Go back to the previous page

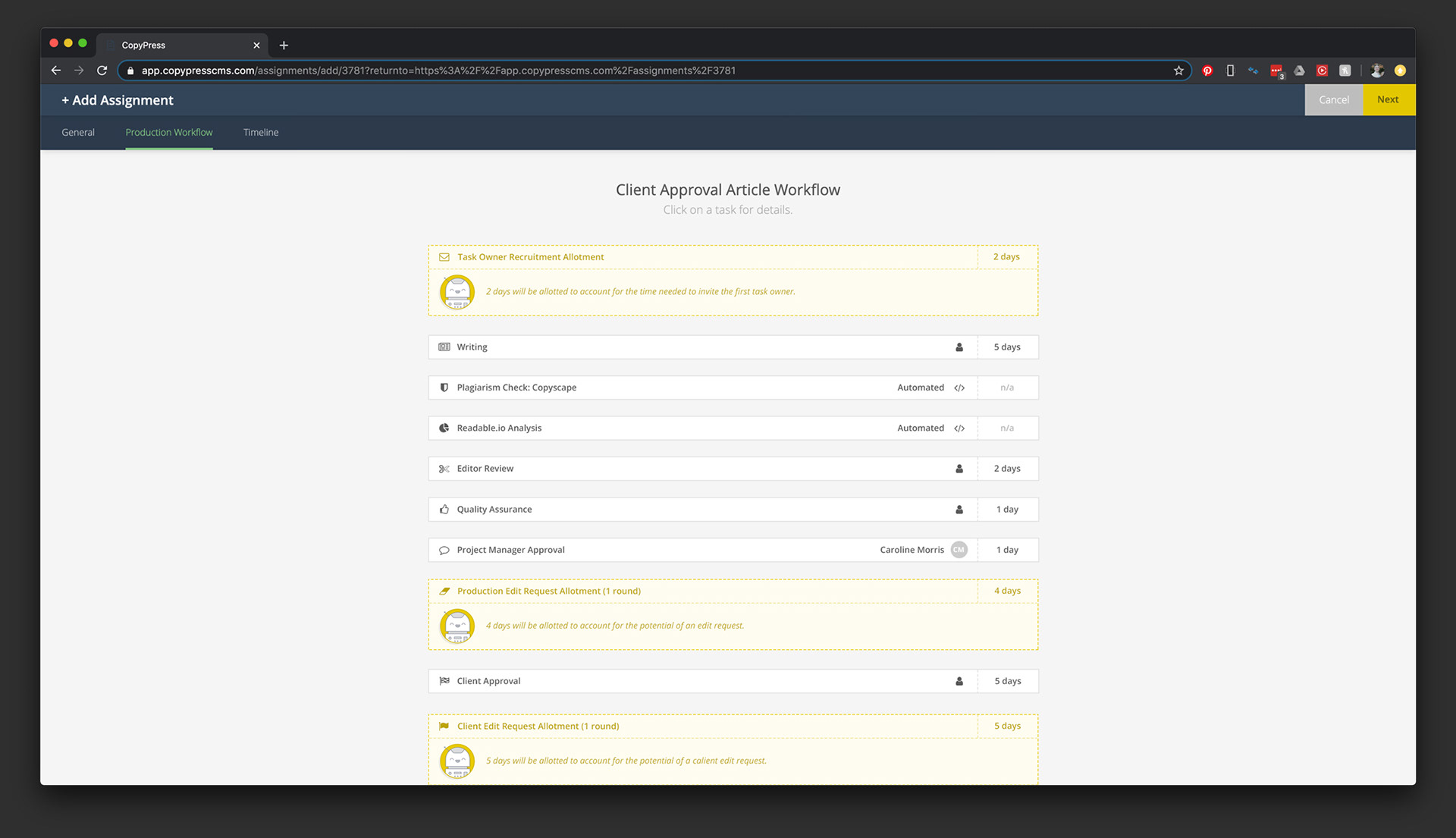(56, 71)
